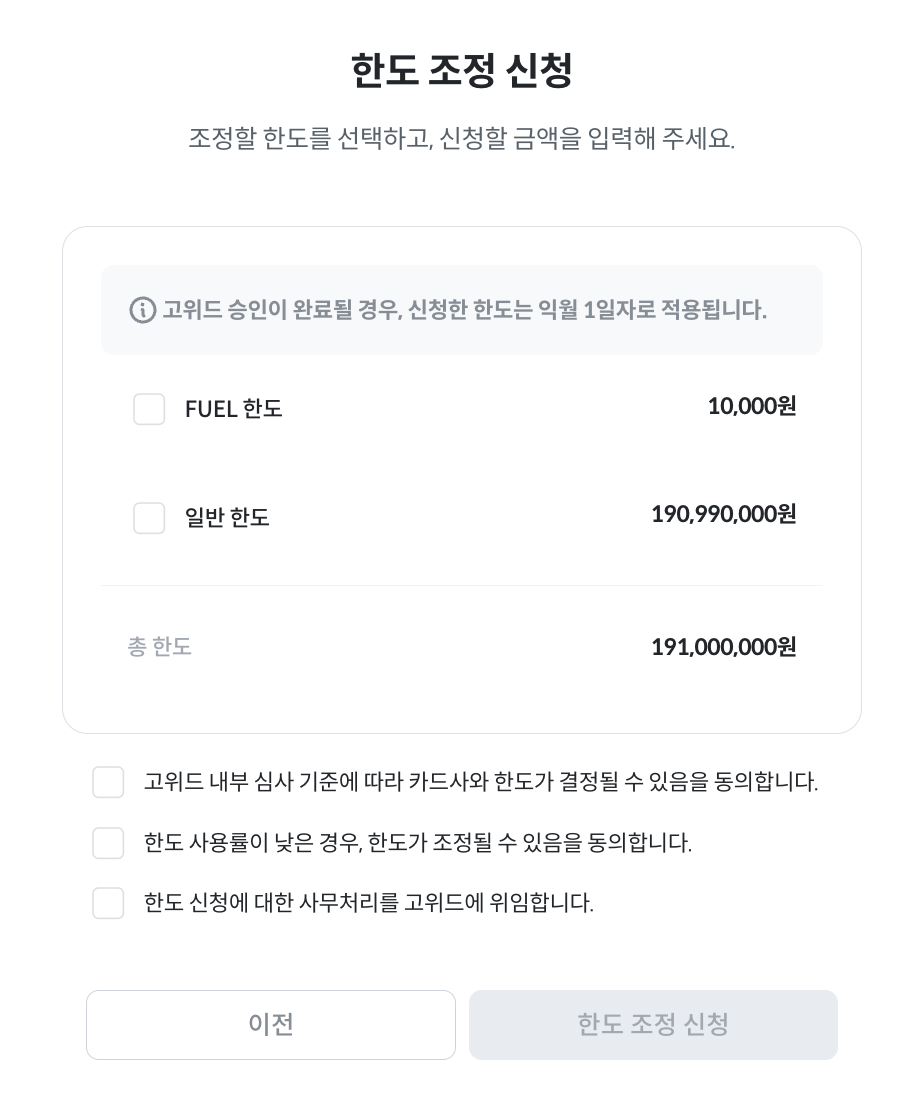Enable the 사무처리 위임 consent checkbox
Screen dimensions: 924x1098
coord(108,903)
